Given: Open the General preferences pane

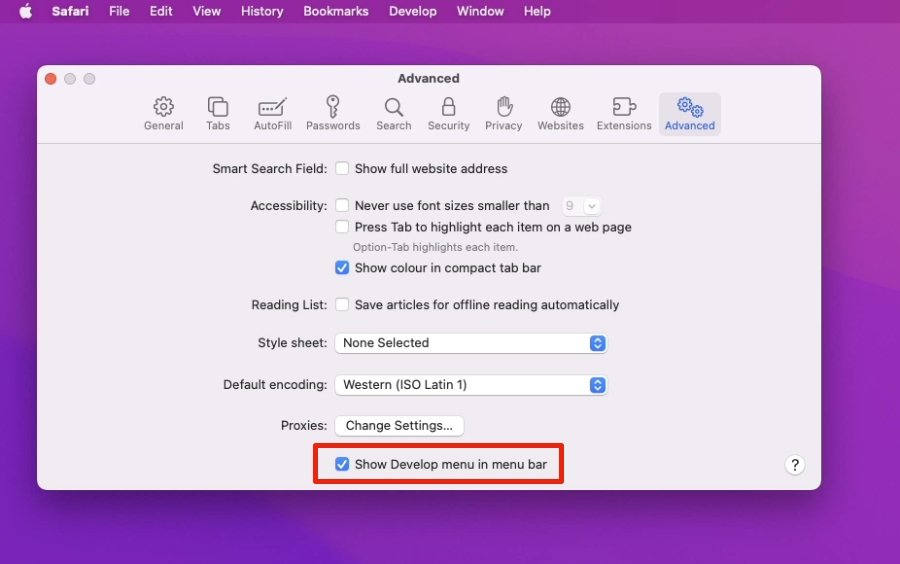Looking at the screenshot, I should click(x=164, y=114).
